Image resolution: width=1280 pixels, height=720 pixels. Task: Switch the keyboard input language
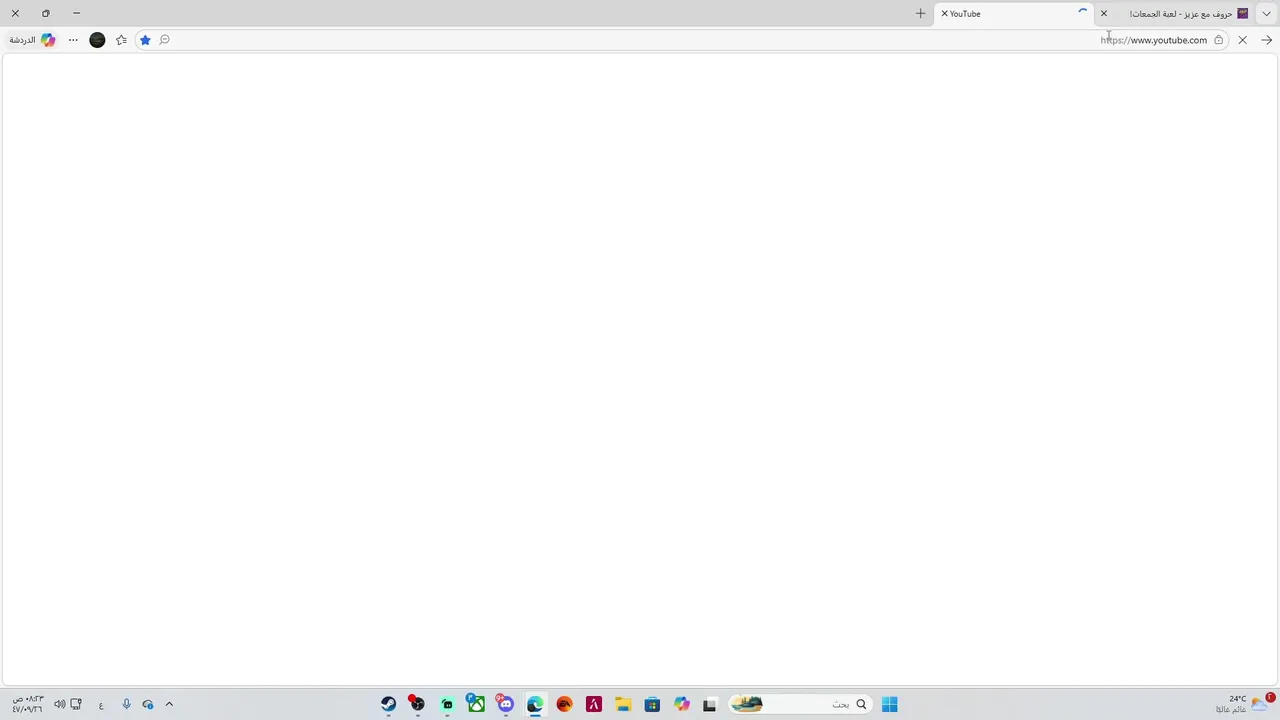tap(101, 704)
